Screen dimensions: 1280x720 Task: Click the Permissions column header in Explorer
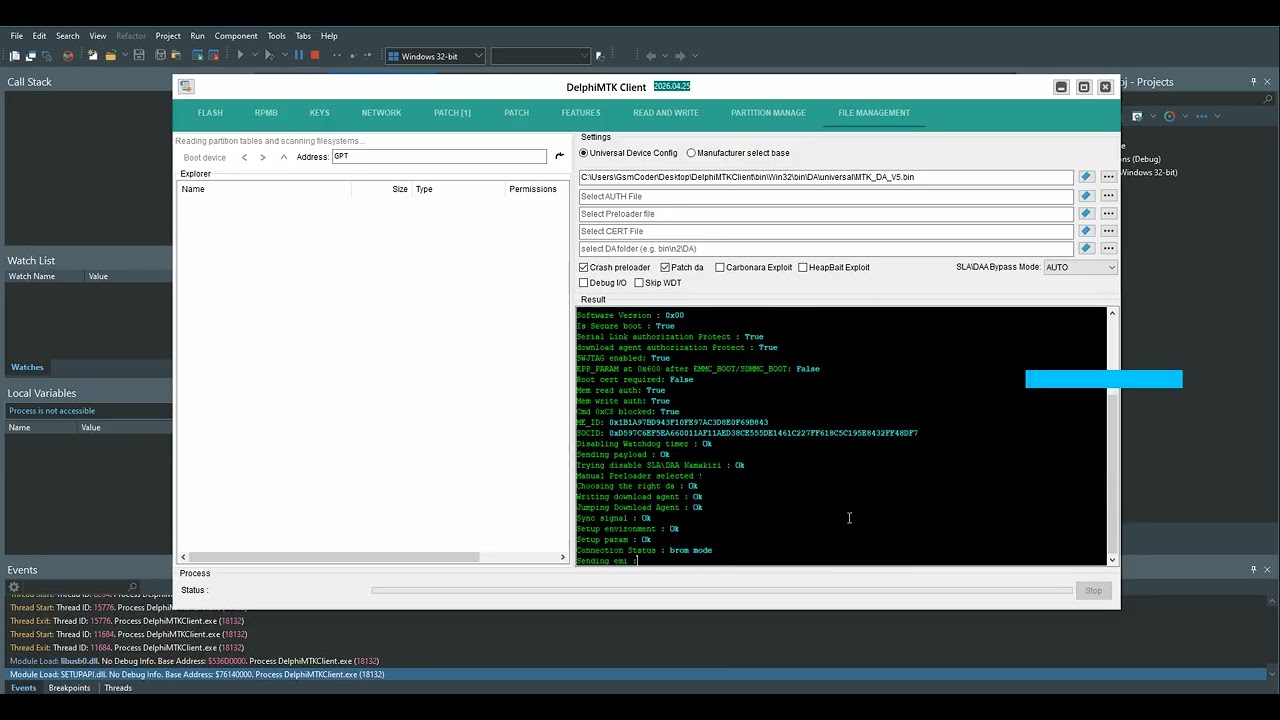pos(533,189)
